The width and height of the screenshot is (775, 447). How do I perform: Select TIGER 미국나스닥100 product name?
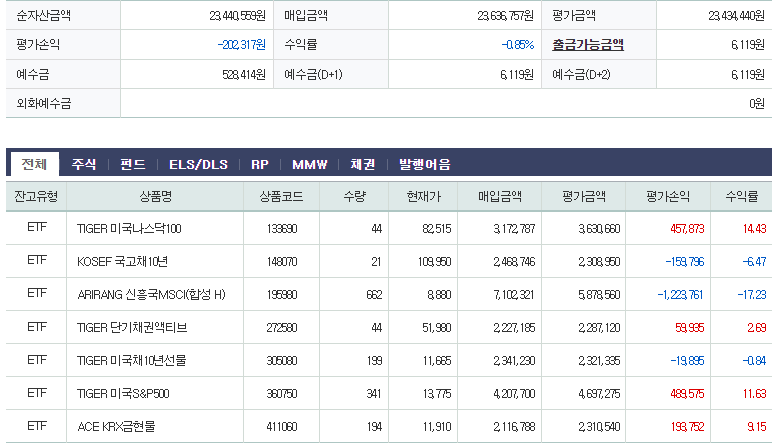129,228
